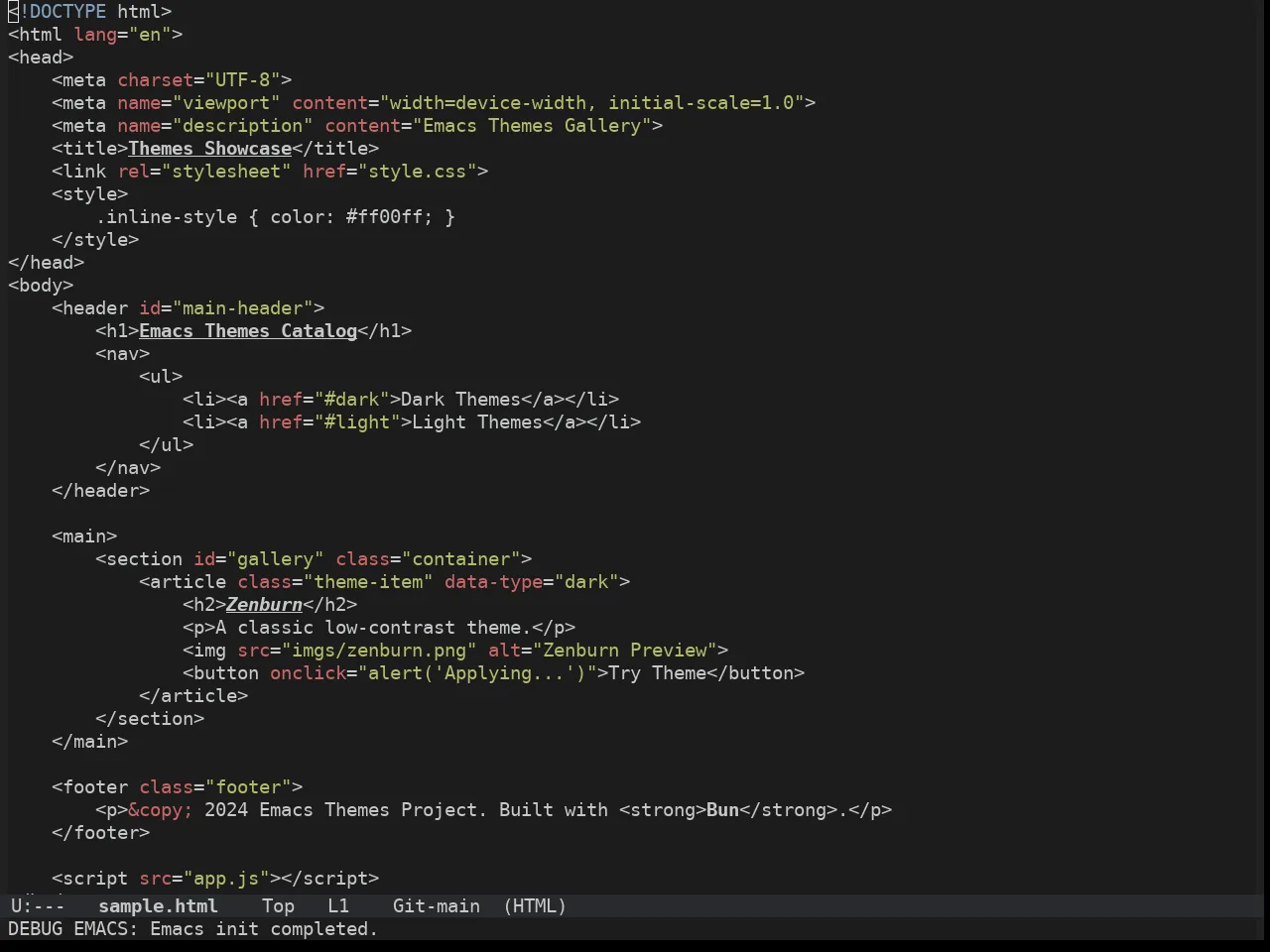Click the "main-header" id value
Screen dimensions: 1270x952
(243, 308)
